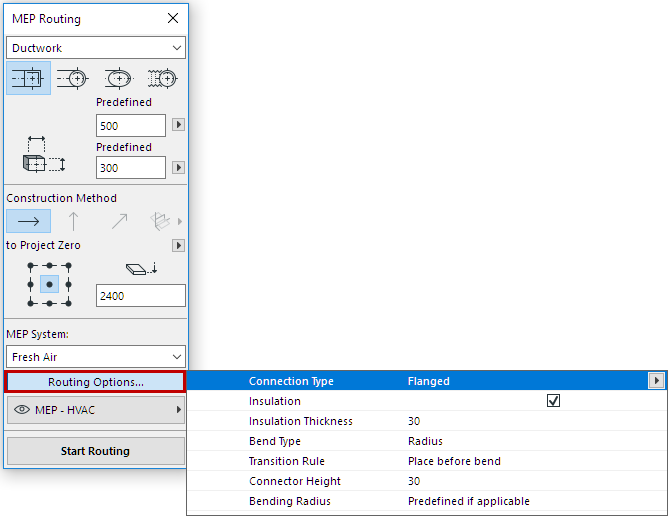Image resolution: width=671 pixels, height=518 pixels.
Task: Select the flexible duct shape icon
Action: pyautogui.click(x=162, y=78)
